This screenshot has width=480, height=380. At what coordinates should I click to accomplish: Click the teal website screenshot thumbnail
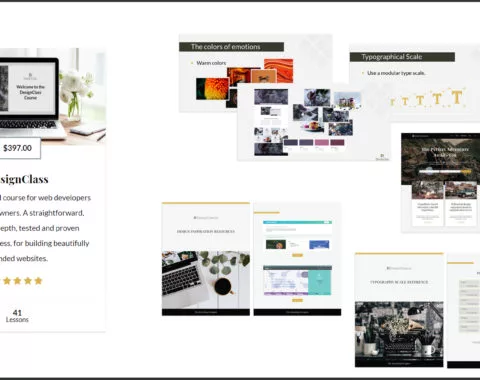click(320, 280)
